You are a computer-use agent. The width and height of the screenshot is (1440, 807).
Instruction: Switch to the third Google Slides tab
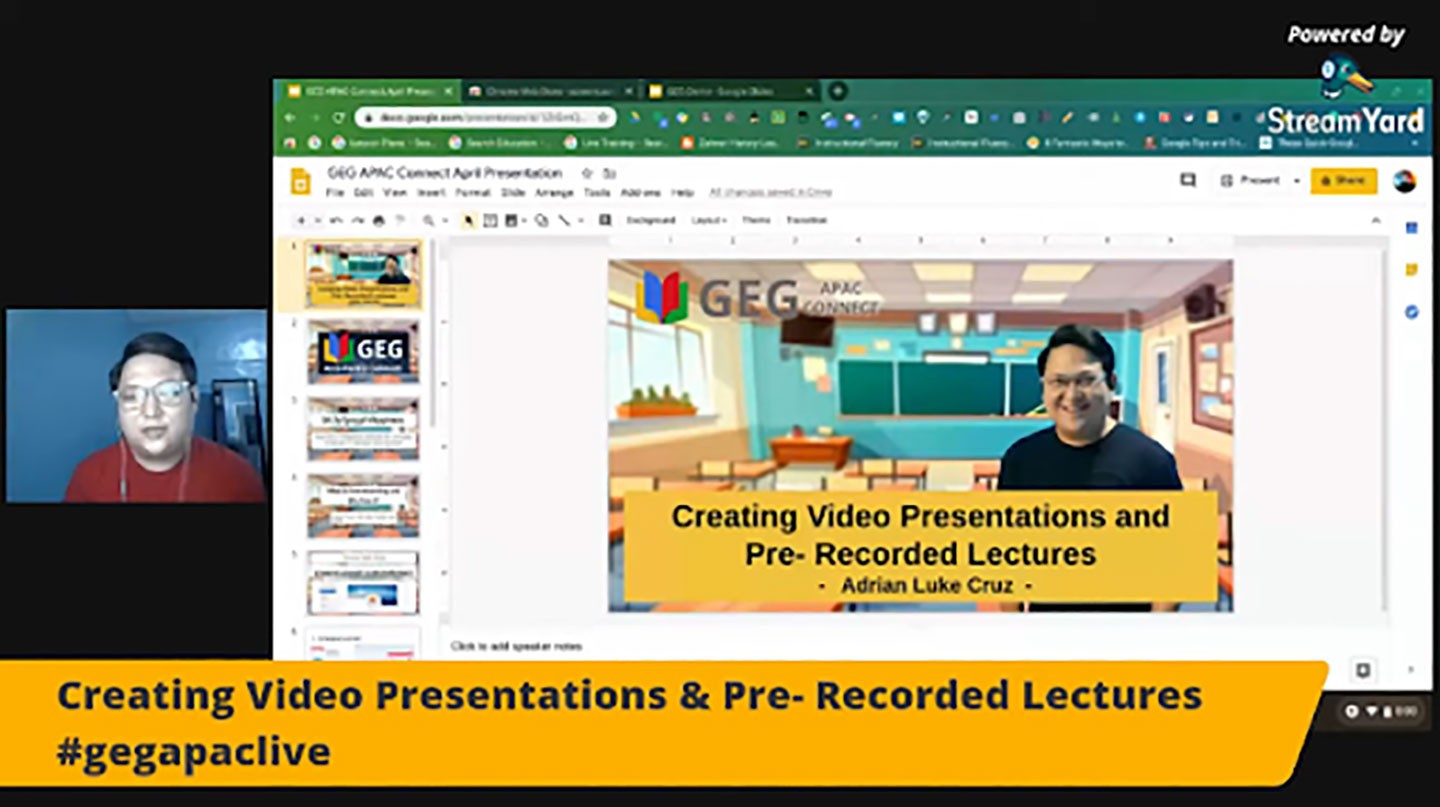click(730, 91)
